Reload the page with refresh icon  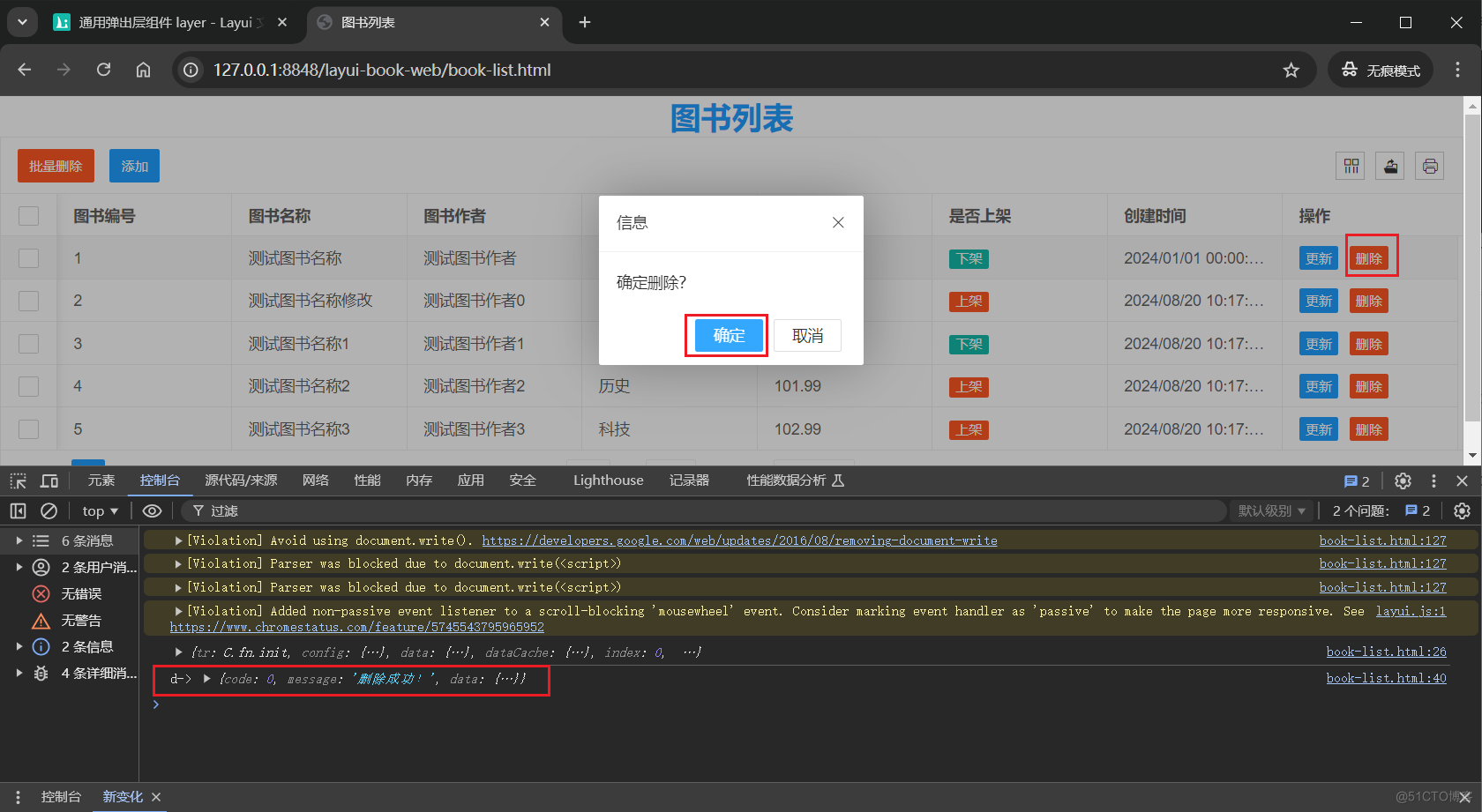pyautogui.click(x=103, y=70)
